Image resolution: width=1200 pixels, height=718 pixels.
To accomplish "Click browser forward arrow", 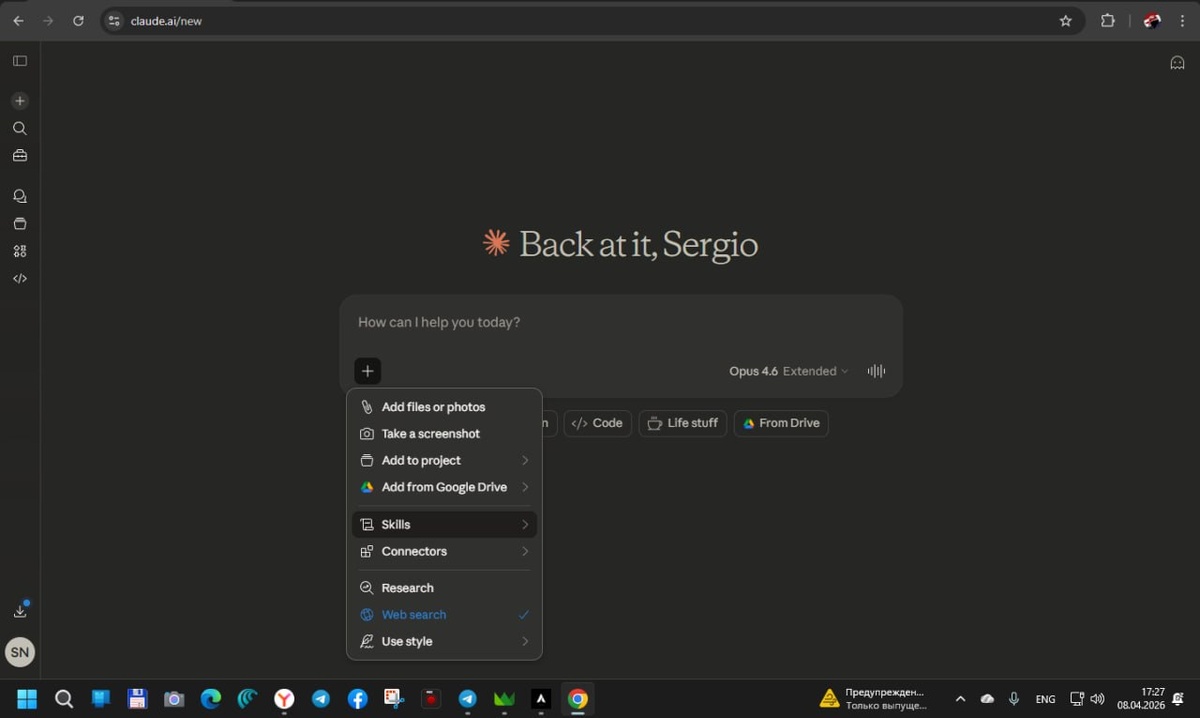I will pos(48,20).
